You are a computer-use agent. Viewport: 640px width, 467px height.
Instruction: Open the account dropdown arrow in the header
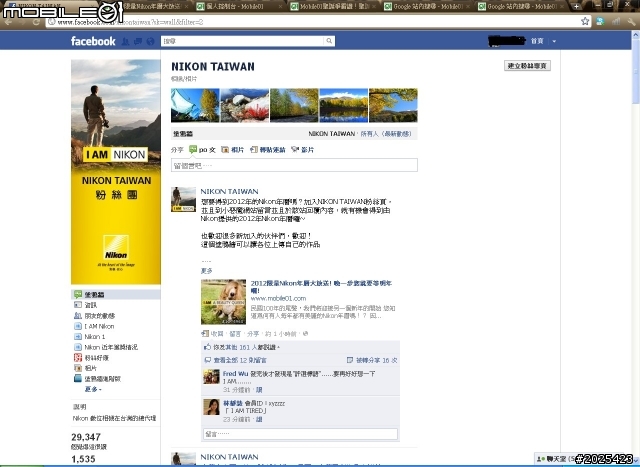tap(554, 41)
